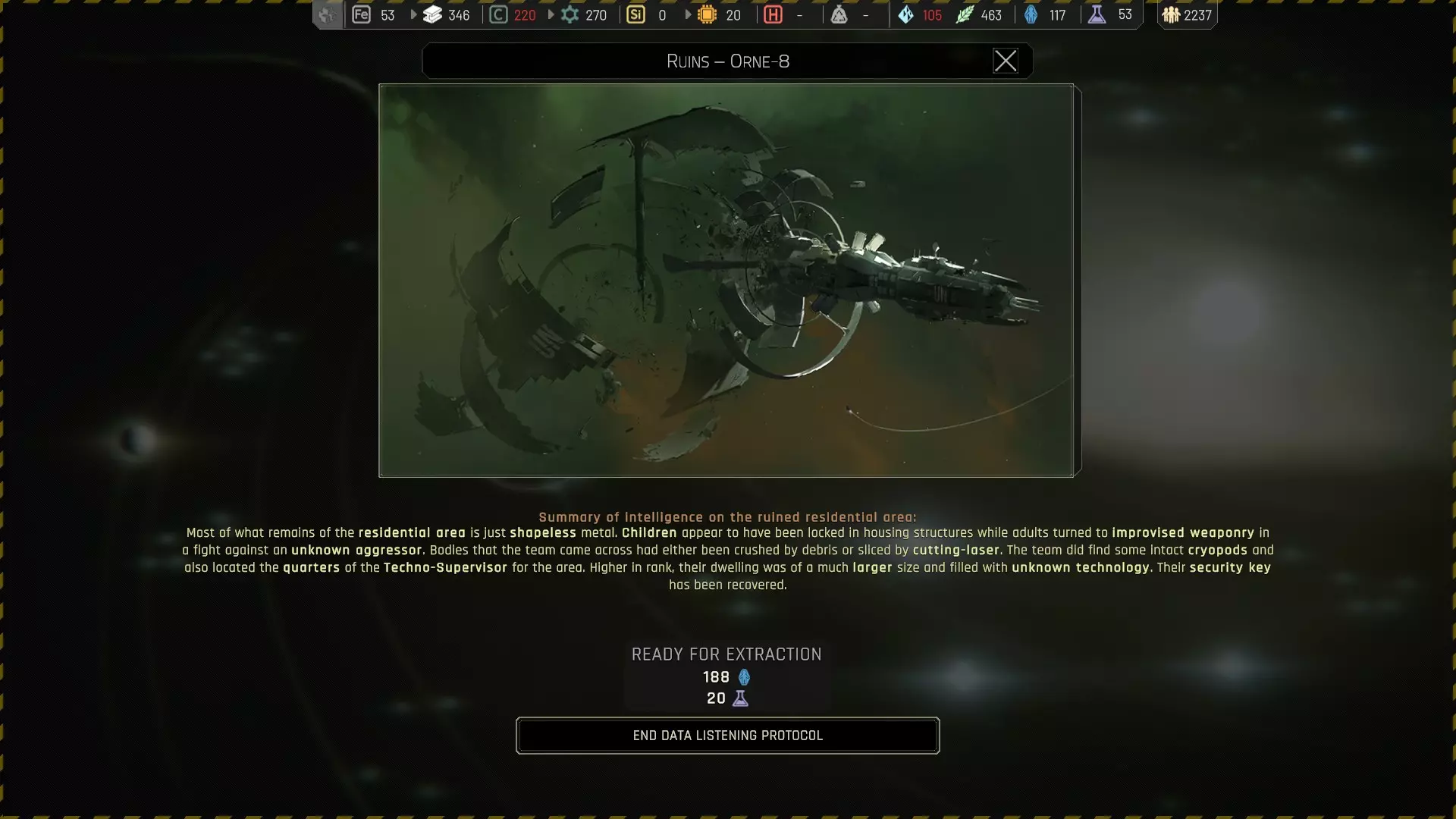Click the population people icon

[x=1171, y=14]
